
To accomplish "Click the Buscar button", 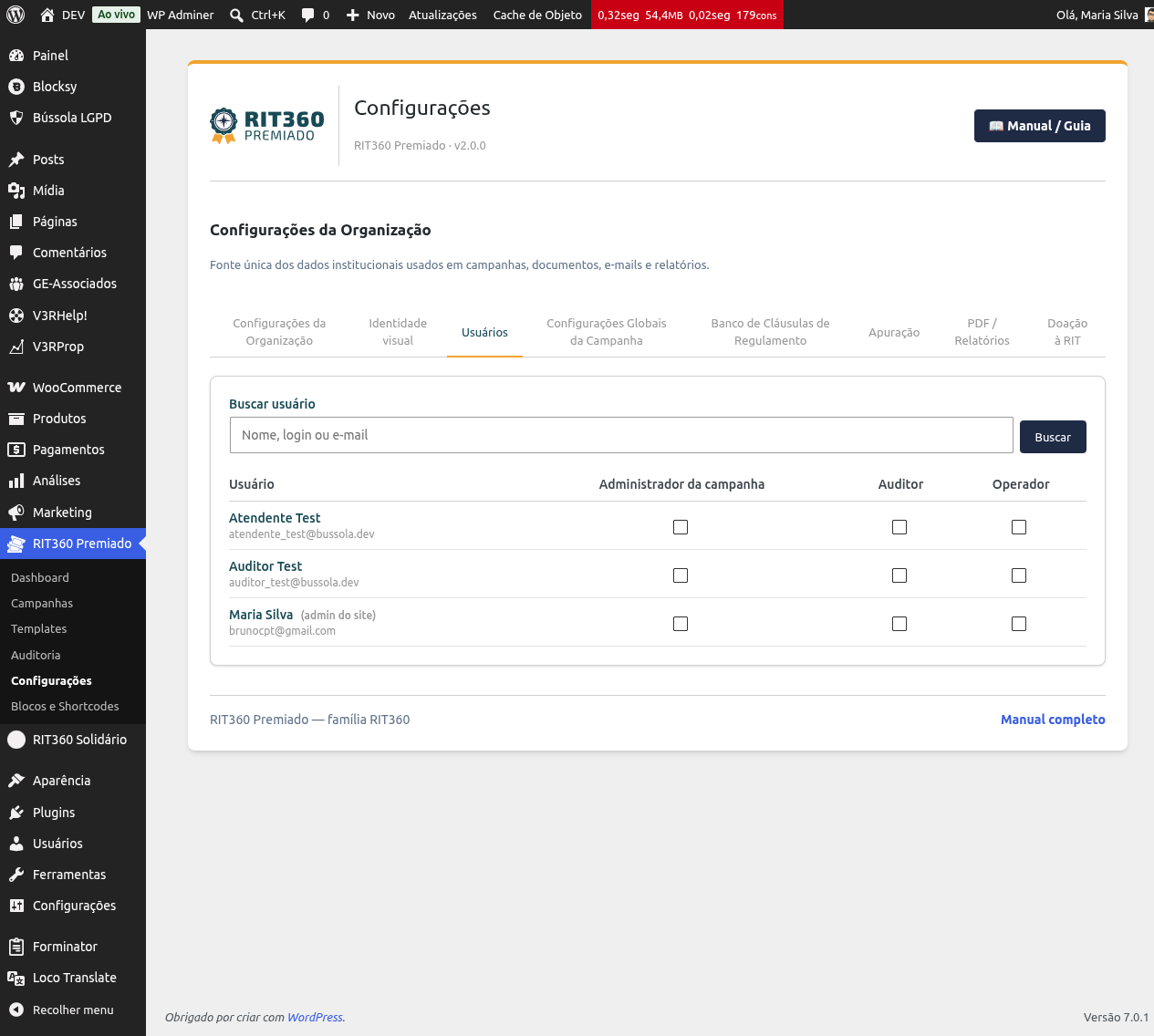I will [x=1053, y=437].
